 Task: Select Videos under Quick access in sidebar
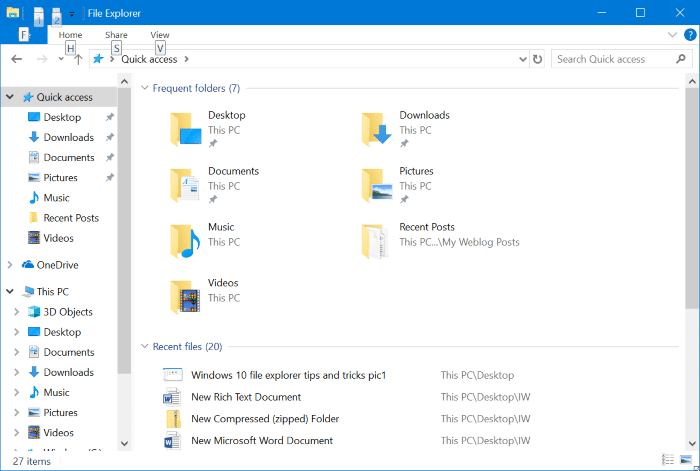[51, 238]
